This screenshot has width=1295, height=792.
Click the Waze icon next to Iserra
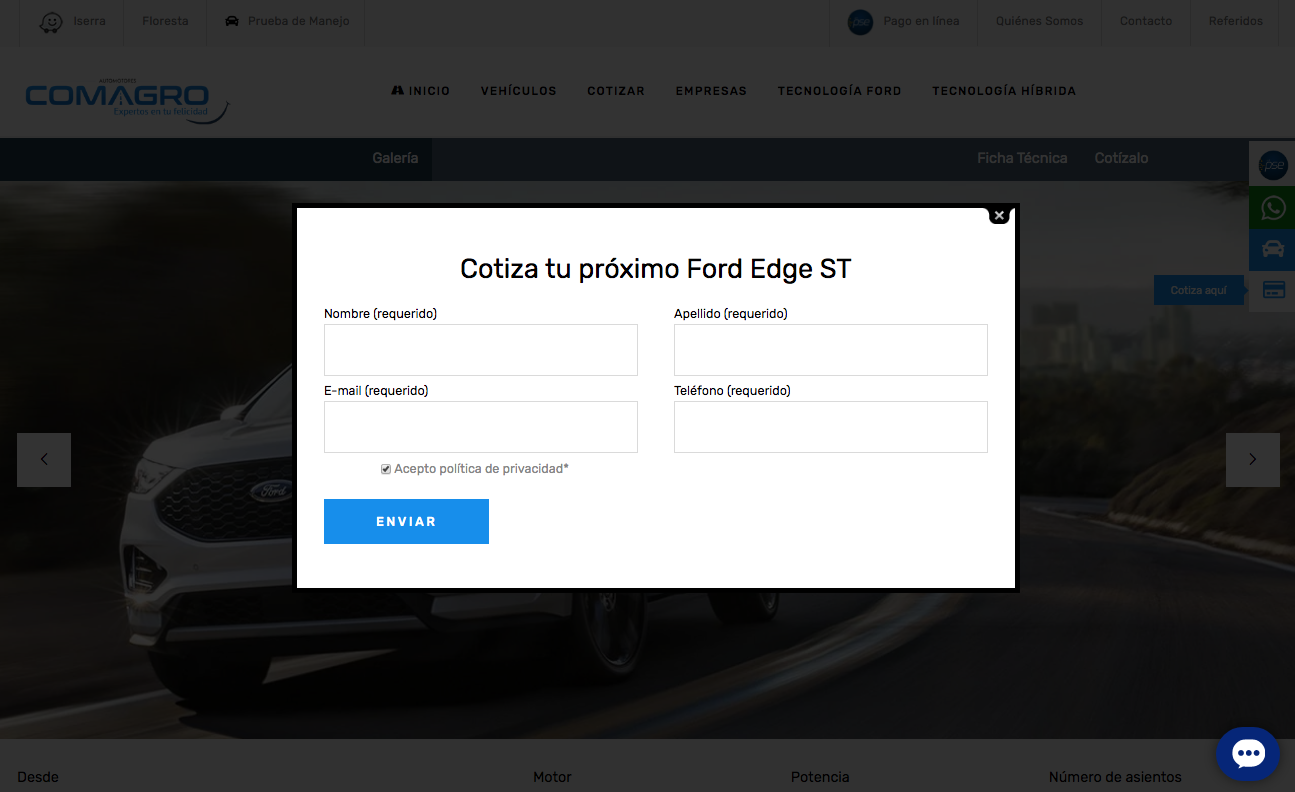click(x=50, y=22)
